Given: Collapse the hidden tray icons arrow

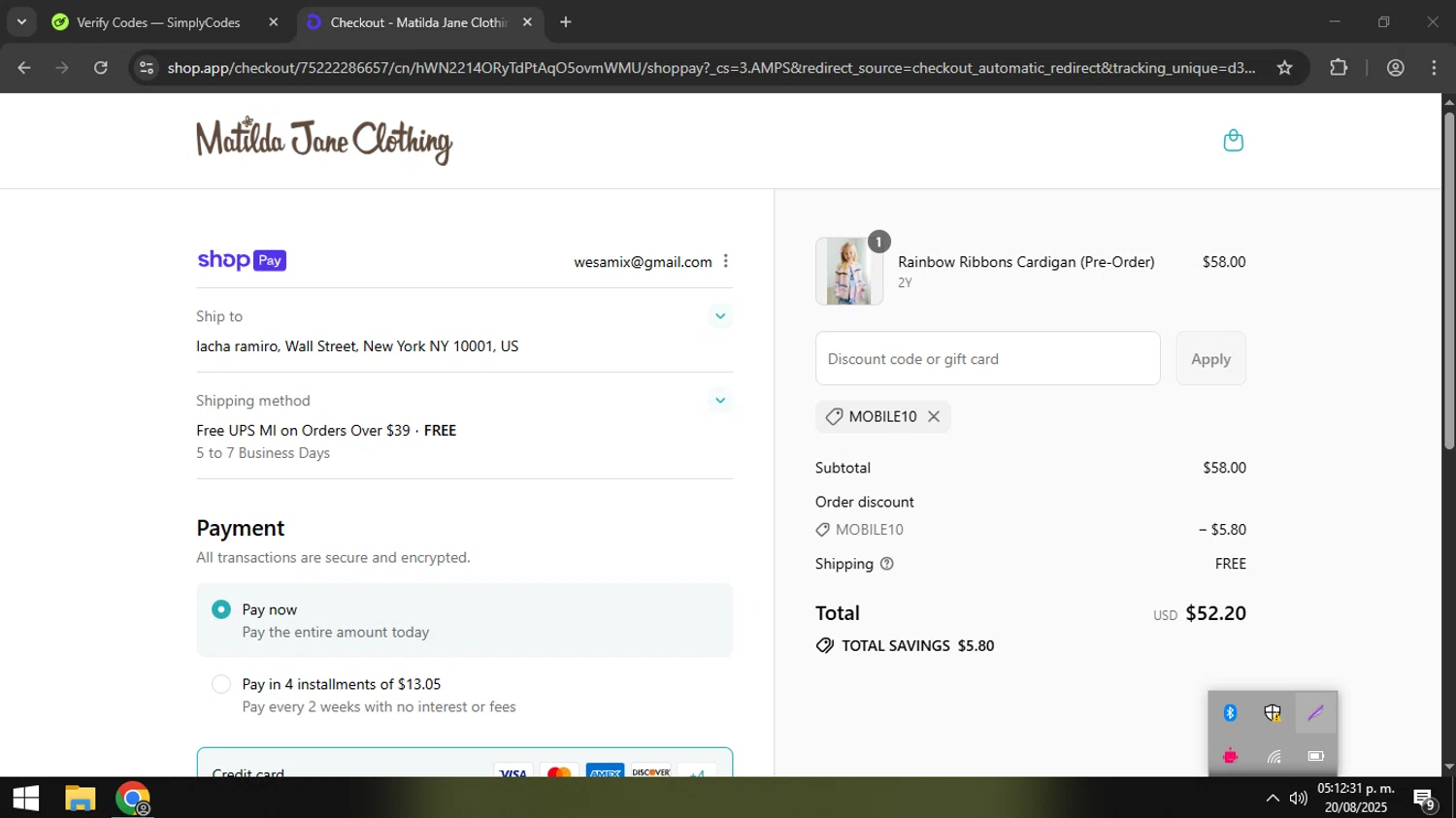Looking at the screenshot, I should pyautogui.click(x=1273, y=799).
